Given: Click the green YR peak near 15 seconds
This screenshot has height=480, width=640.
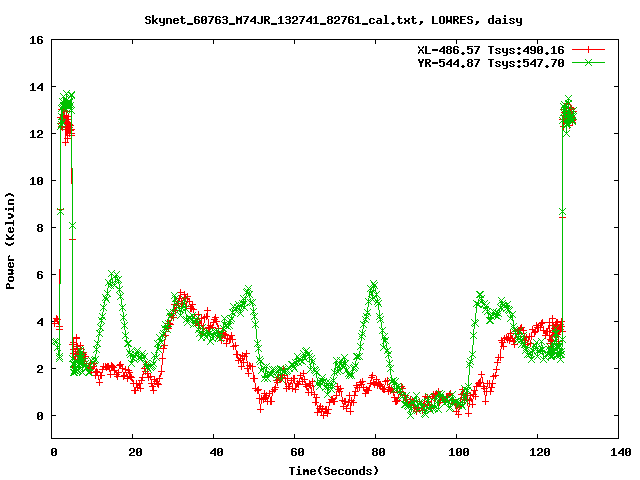Looking at the screenshot, I should click(114, 275).
